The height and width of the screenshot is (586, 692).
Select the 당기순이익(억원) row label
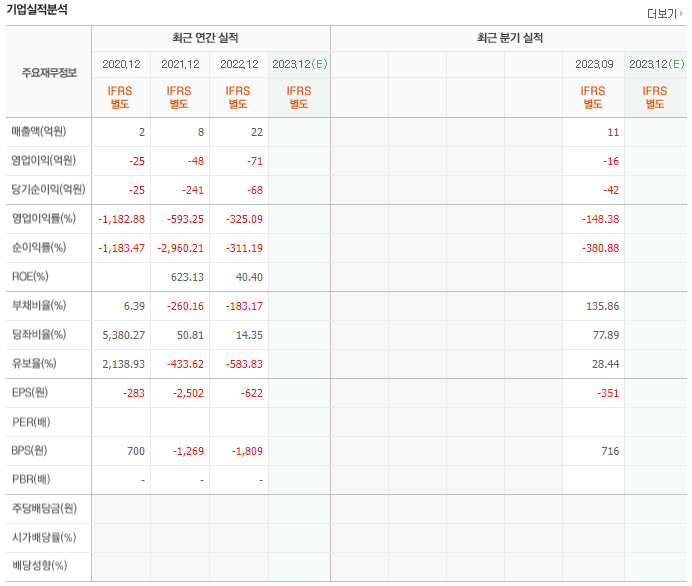point(49,189)
